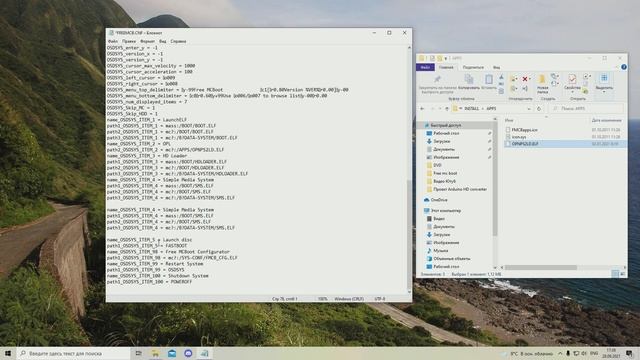Viewport: 640px width, 360px height.
Task: Open the DVD folder in navigation pane
Action: tap(437, 165)
